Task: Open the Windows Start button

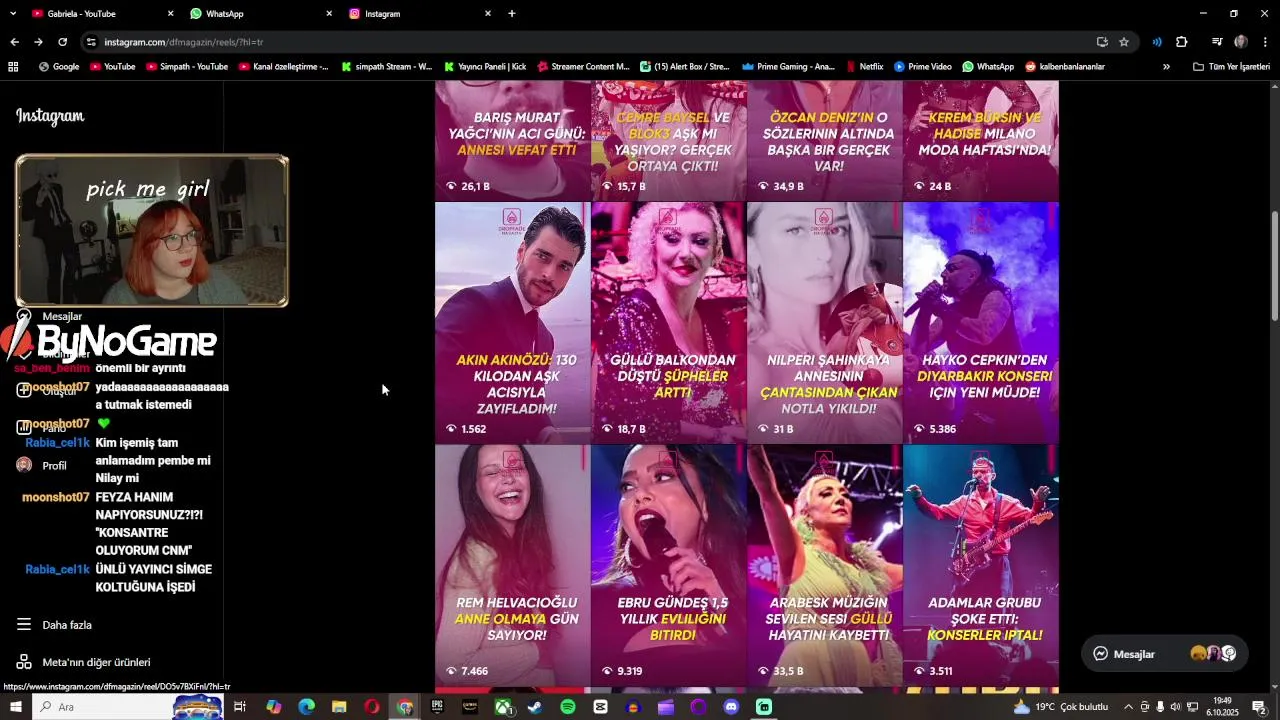Action: point(15,707)
